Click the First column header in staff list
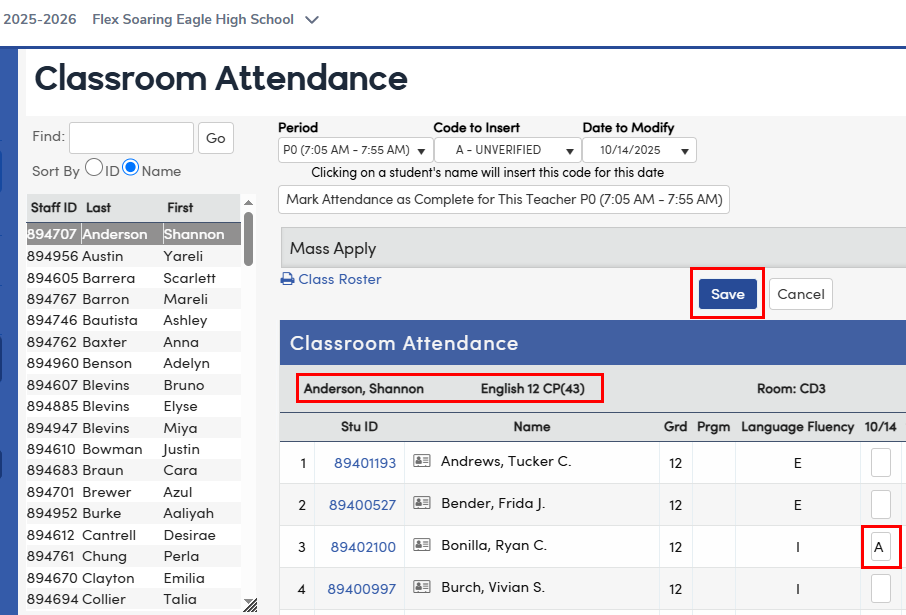The height and width of the screenshot is (615, 906). pyautogui.click(x=180, y=208)
